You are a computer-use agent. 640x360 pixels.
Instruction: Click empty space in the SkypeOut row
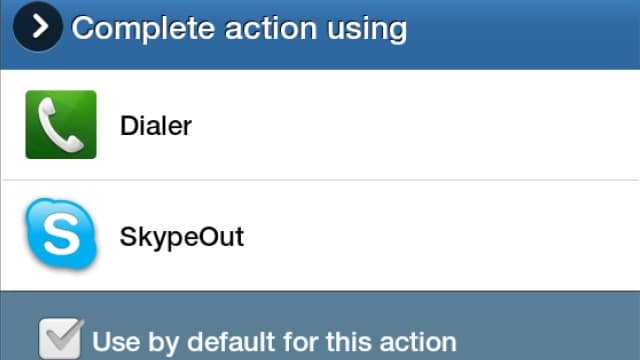click(x=441, y=236)
